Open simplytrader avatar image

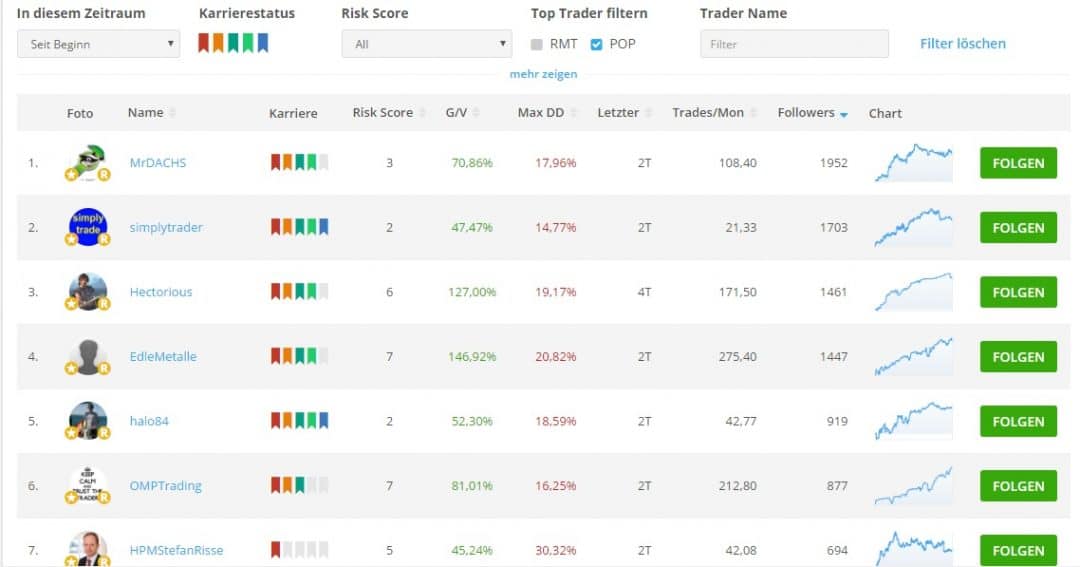click(x=87, y=227)
